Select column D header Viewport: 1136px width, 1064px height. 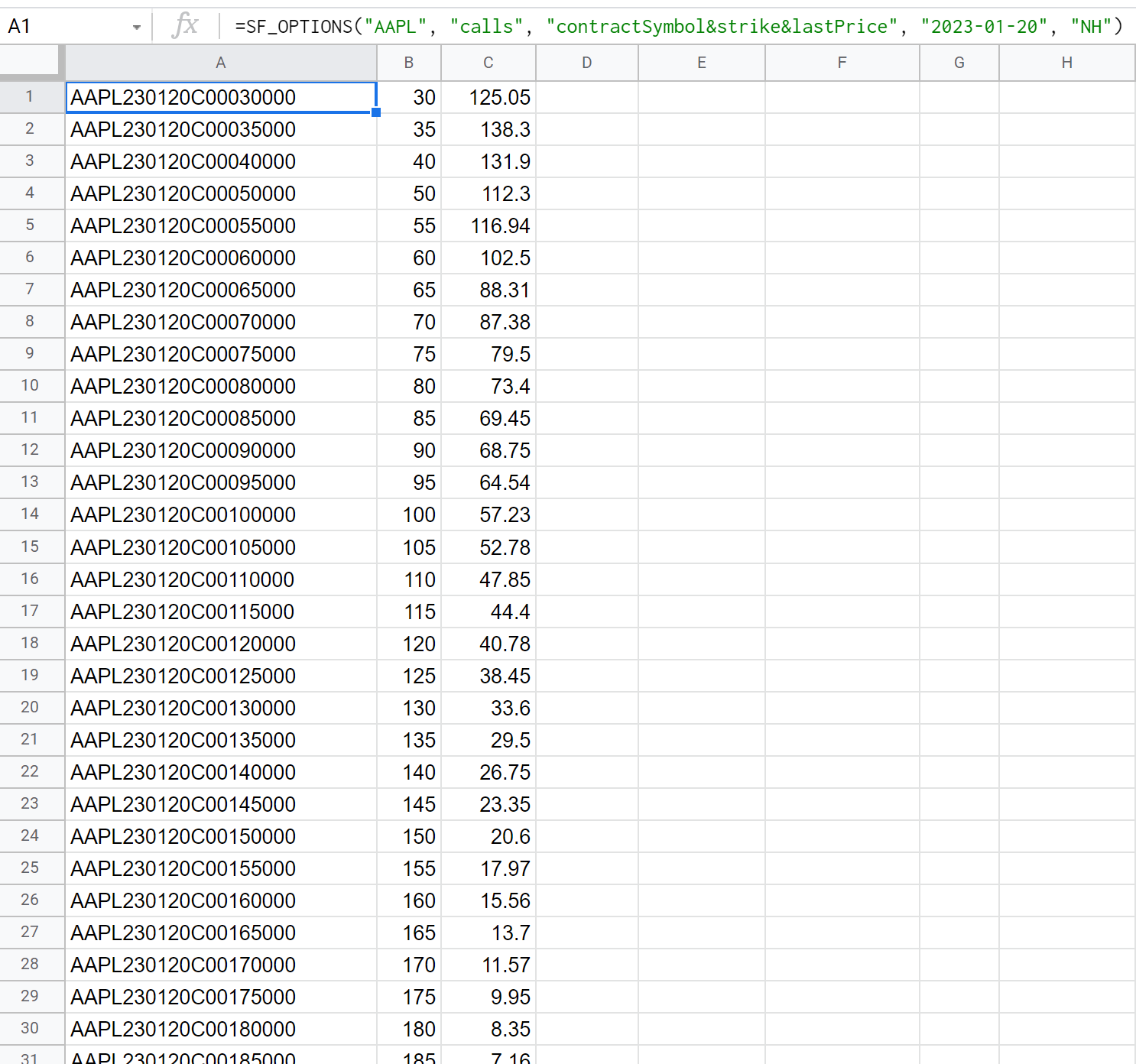[587, 63]
